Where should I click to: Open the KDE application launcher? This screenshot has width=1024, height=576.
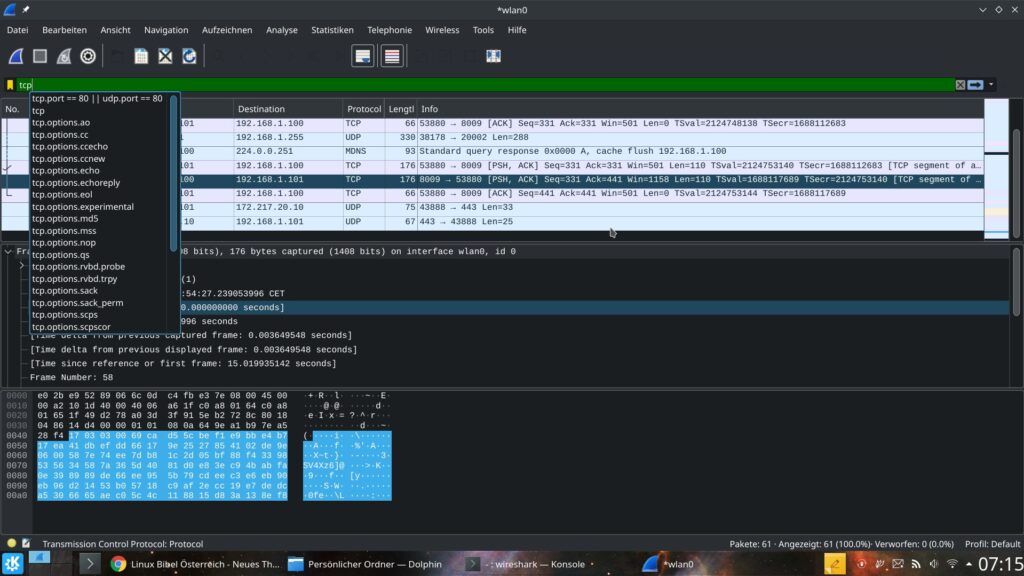pos(12,564)
